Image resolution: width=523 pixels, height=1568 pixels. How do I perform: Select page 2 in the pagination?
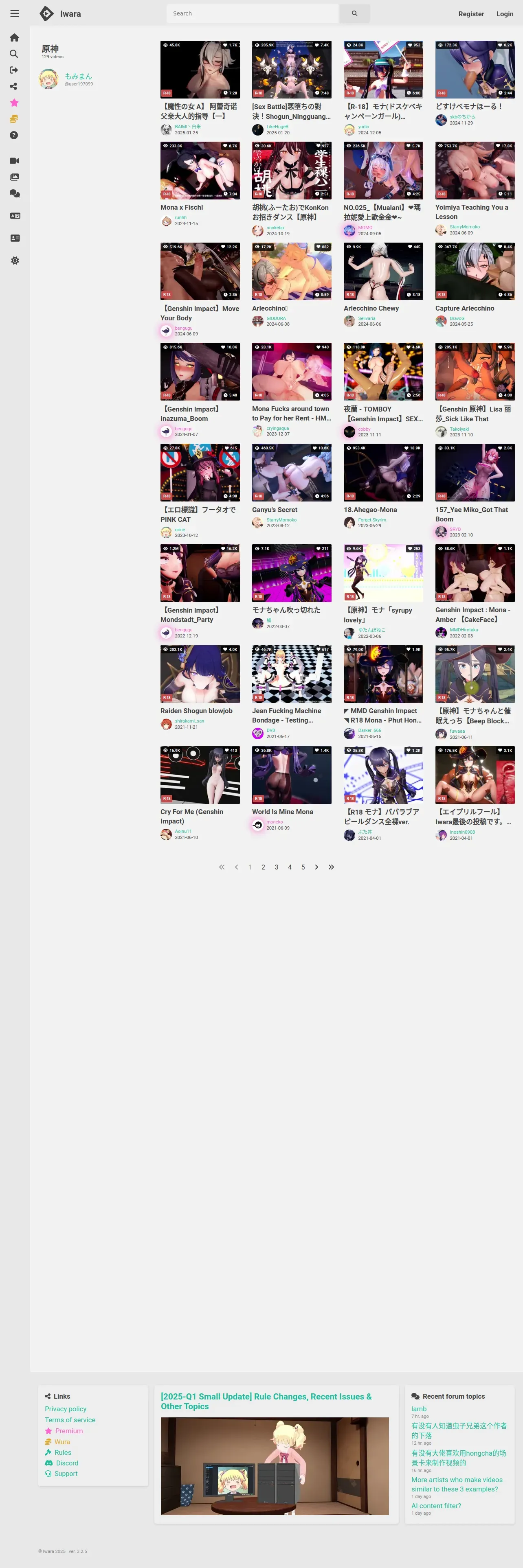click(x=263, y=867)
